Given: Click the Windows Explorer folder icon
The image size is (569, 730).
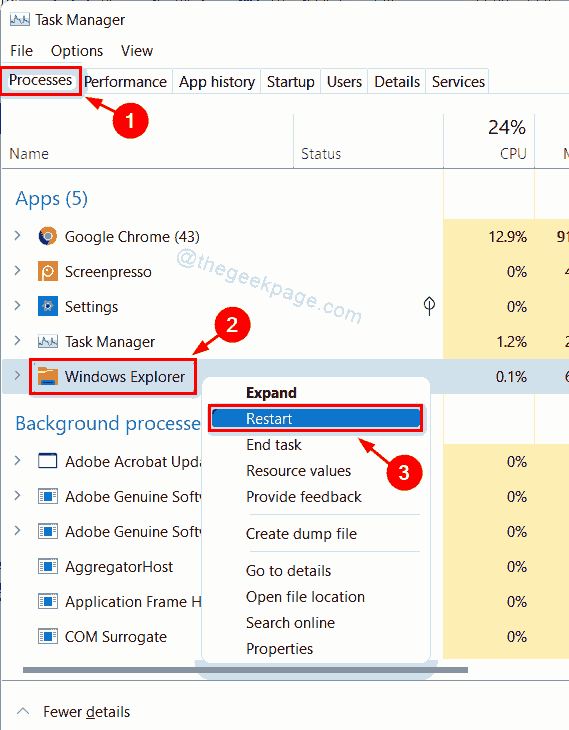Looking at the screenshot, I should click(47, 376).
